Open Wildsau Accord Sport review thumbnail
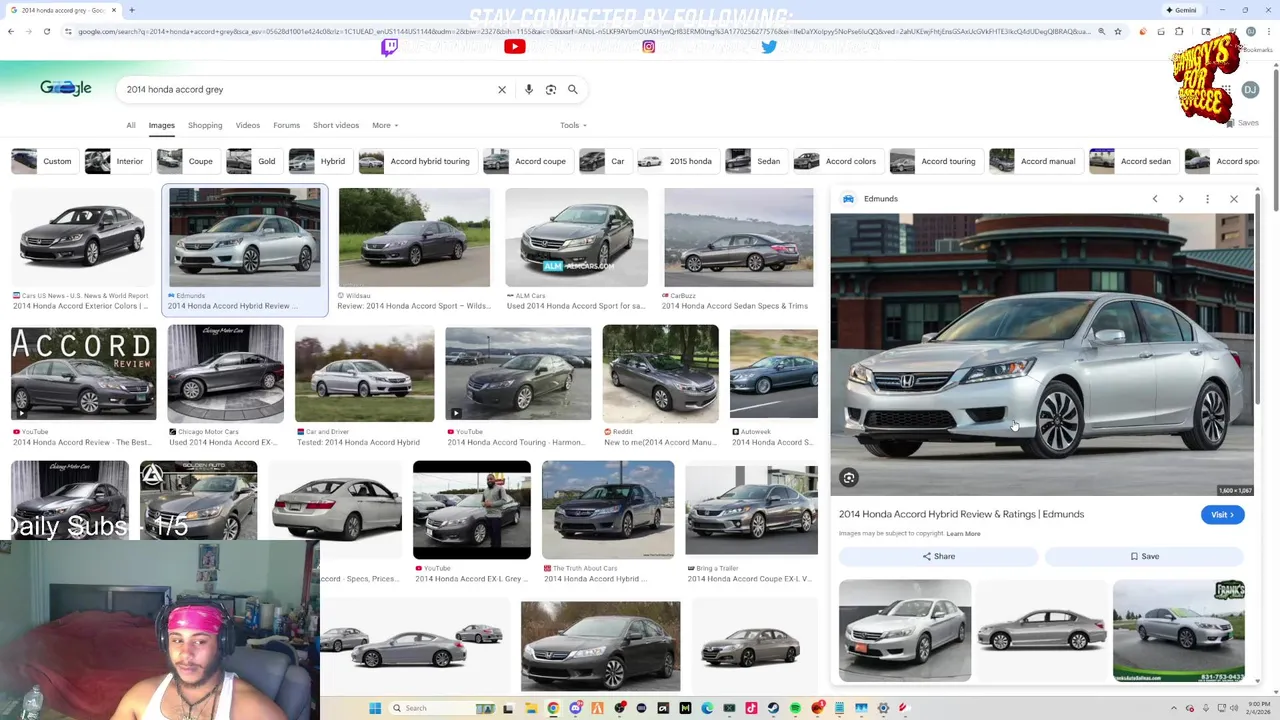The width and height of the screenshot is (1280, 720). [x=414, y=238]
